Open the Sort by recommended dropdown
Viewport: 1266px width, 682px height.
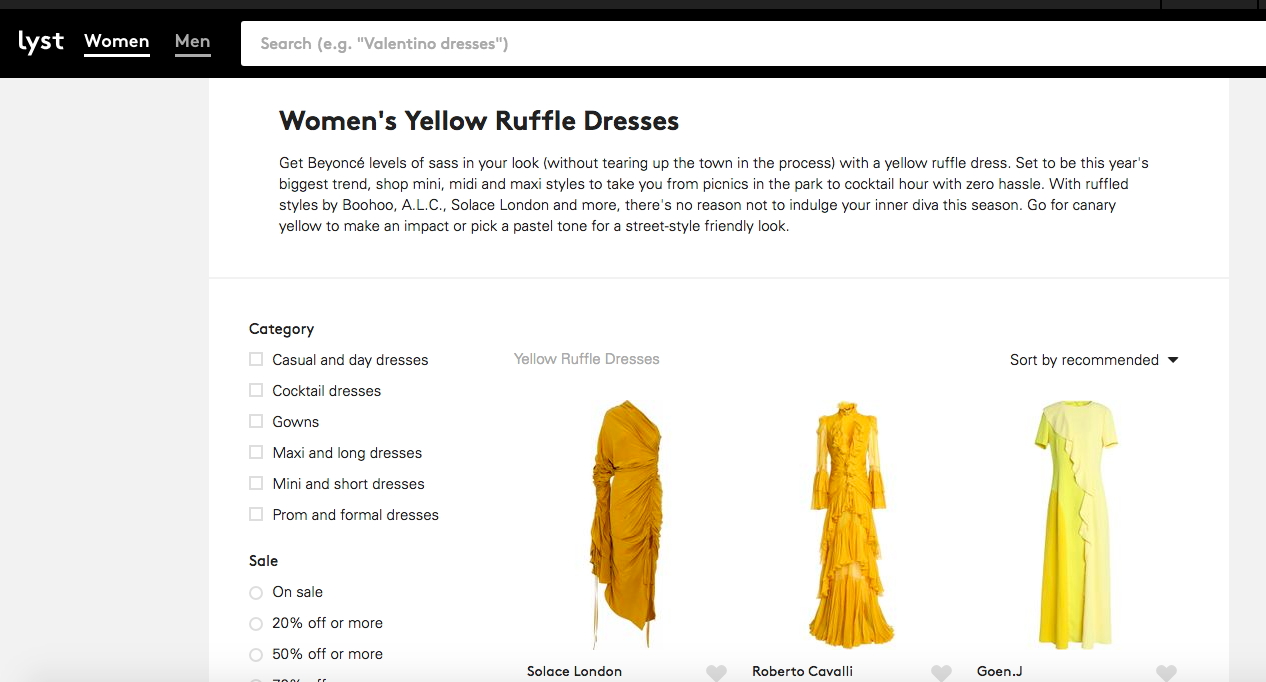pos(1094,360)
